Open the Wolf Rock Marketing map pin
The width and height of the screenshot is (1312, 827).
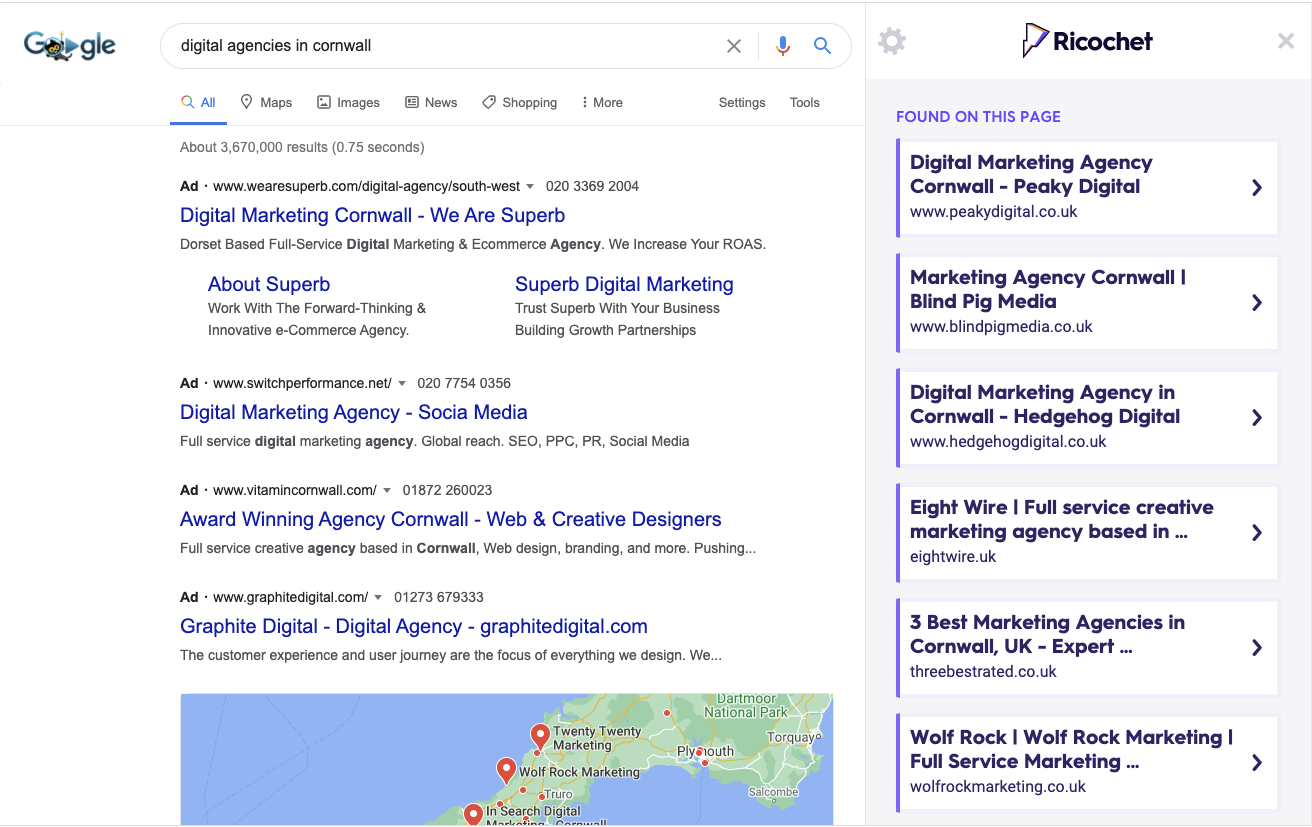tap(506, 770)
